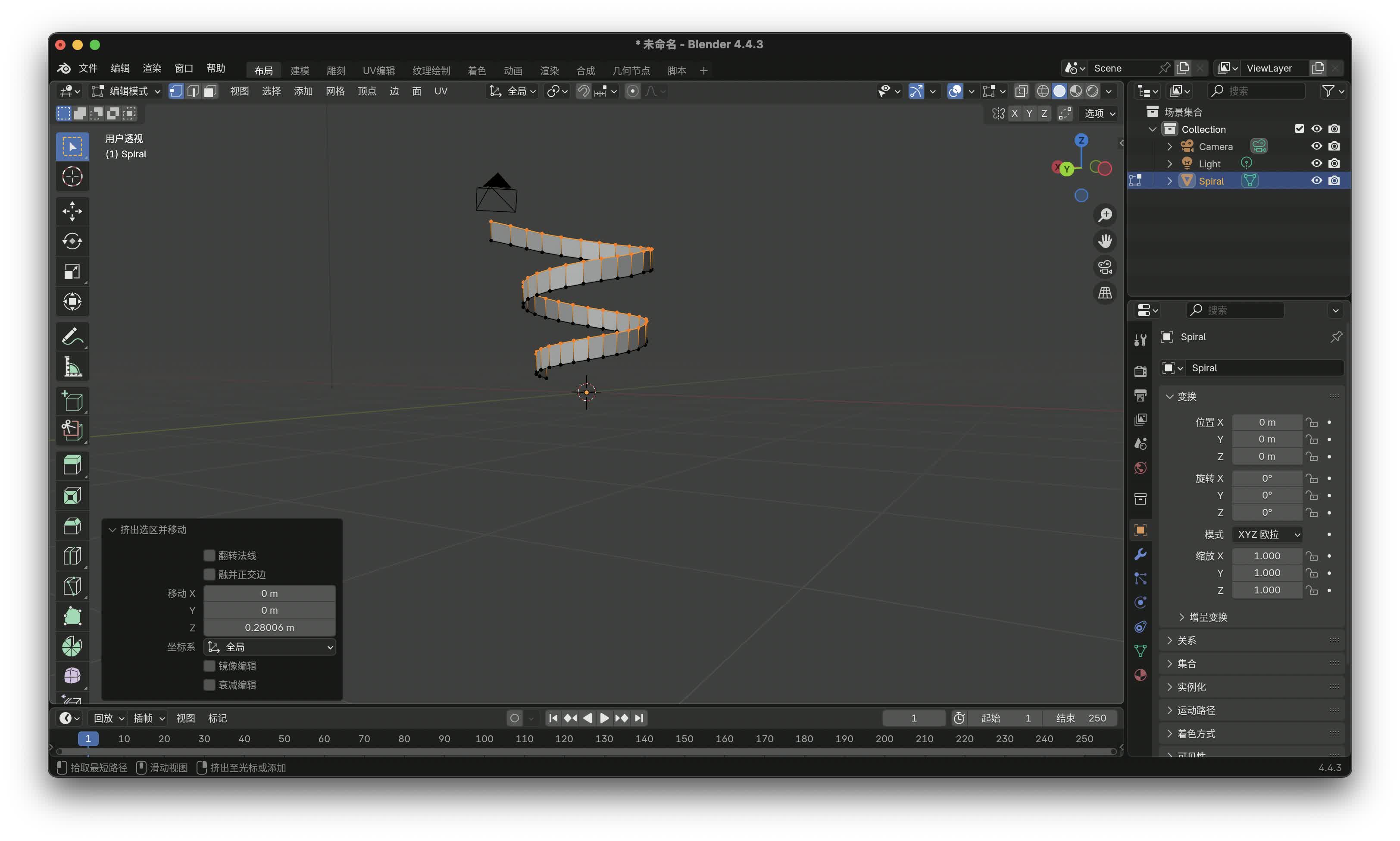Open the 文件 menu
Viewport: 1400px width, 841px height.
click(88, 68)
